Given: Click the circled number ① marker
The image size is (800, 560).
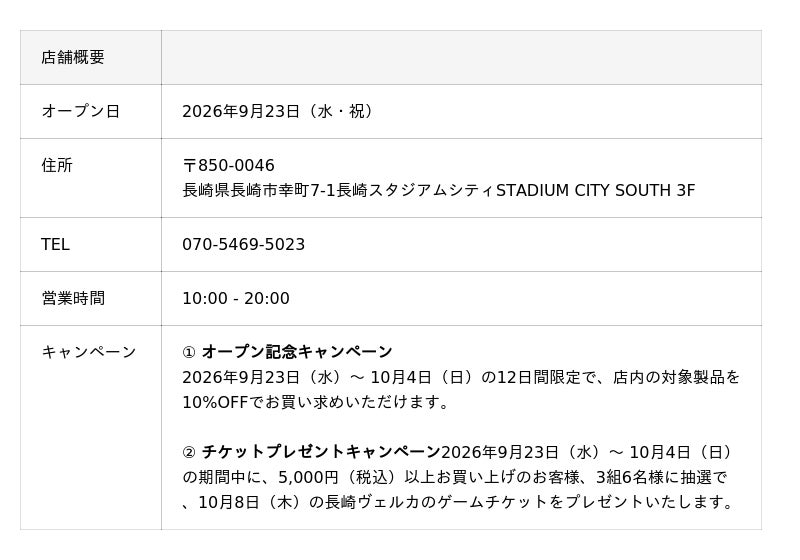Looking at the screenshot, I should pos(189,352).
